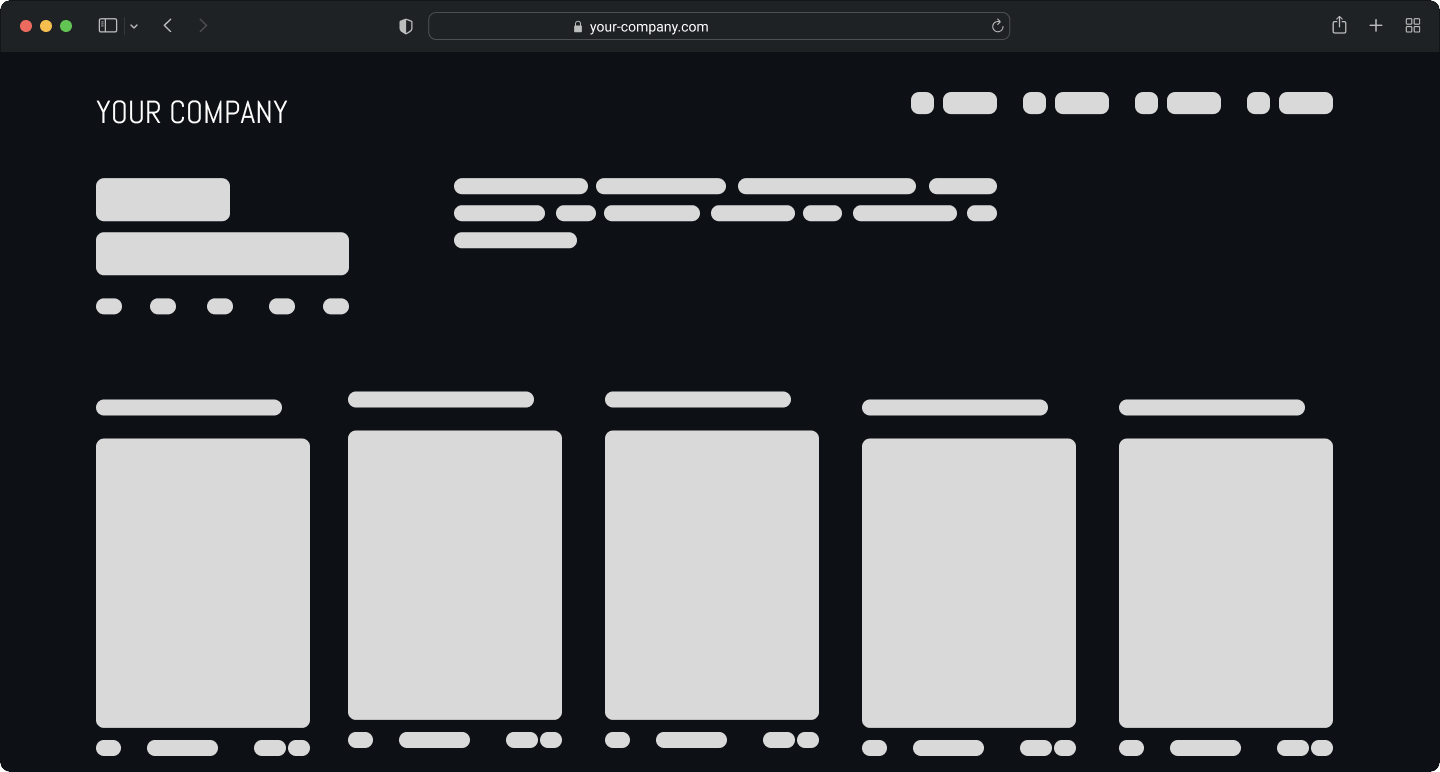Click first small pill under hero heading
The image size is (1440, 772).
pyautogui.click(x=109, y=306)
